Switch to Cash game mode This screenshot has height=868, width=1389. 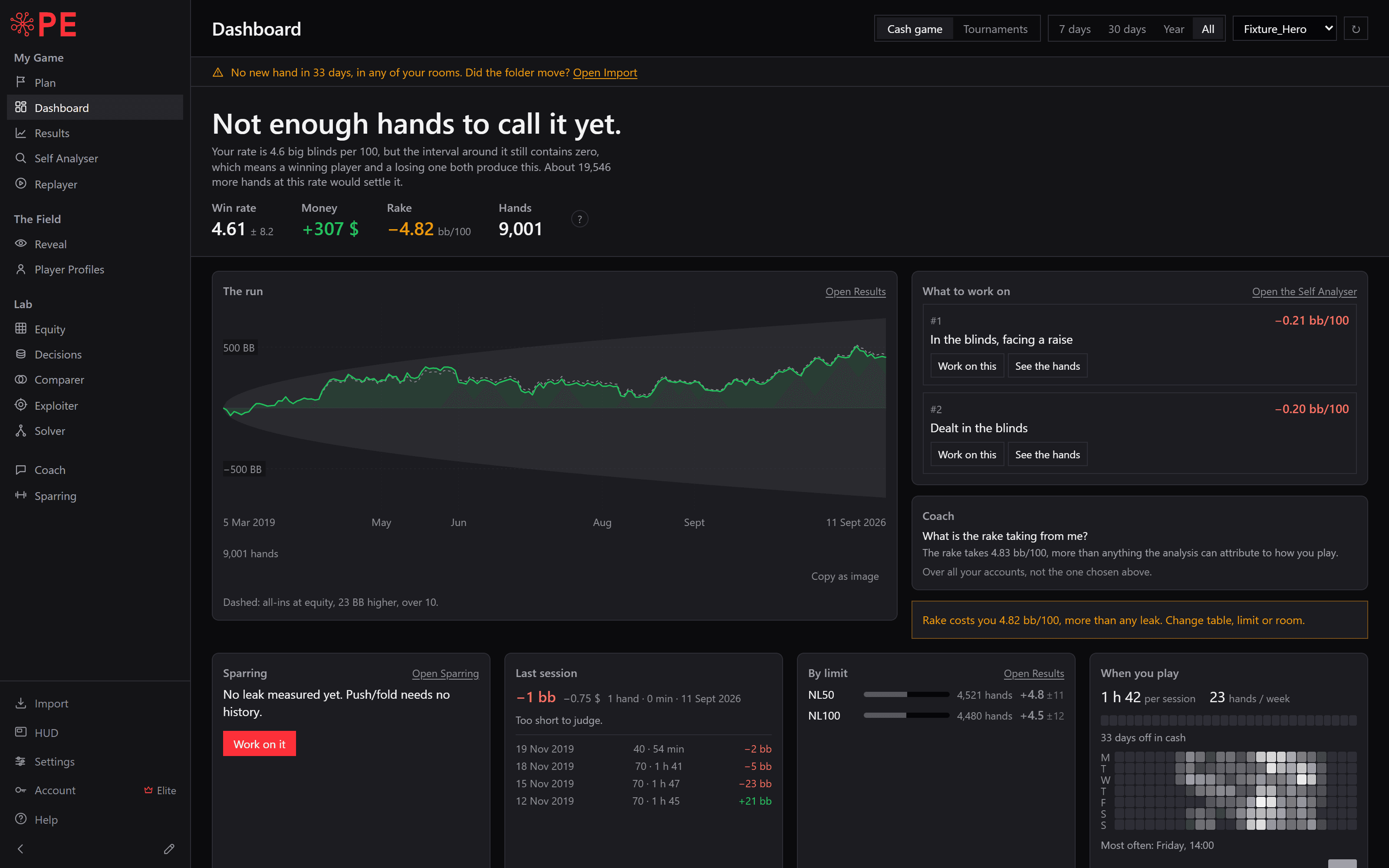point(914,29)
